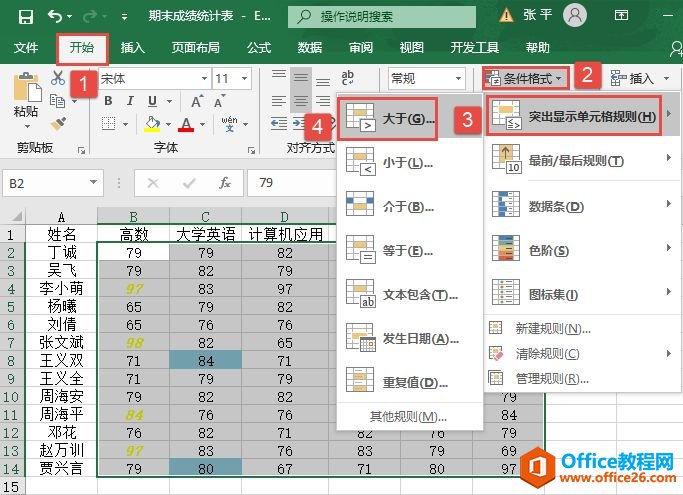The height and width of the screenshot is (495, 683).
Task: Select 发生日期(A)... rule
Action: click(x=409, y=338)
